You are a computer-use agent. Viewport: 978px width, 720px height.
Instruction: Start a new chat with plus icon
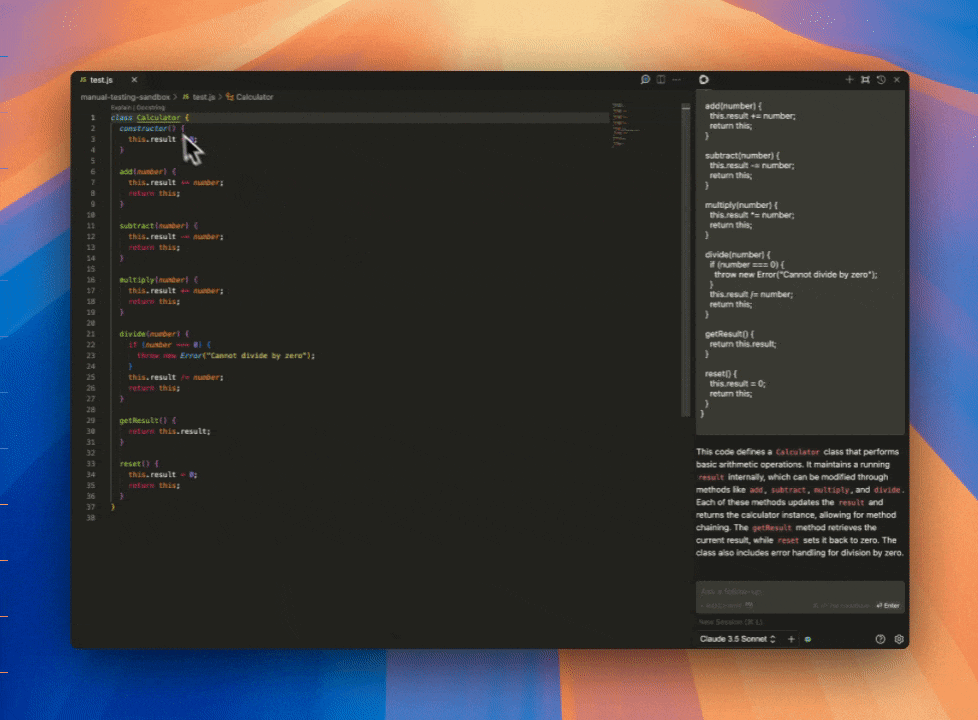[x=849, y=80]
